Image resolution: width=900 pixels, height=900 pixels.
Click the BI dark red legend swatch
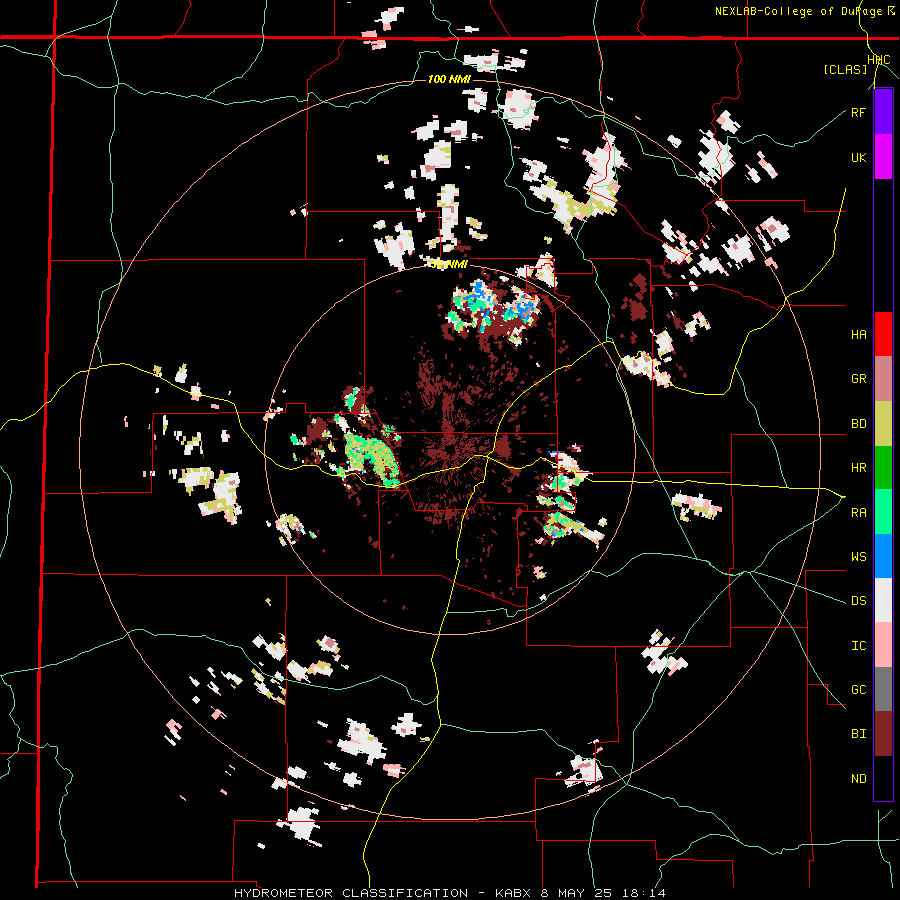point(883,734)
